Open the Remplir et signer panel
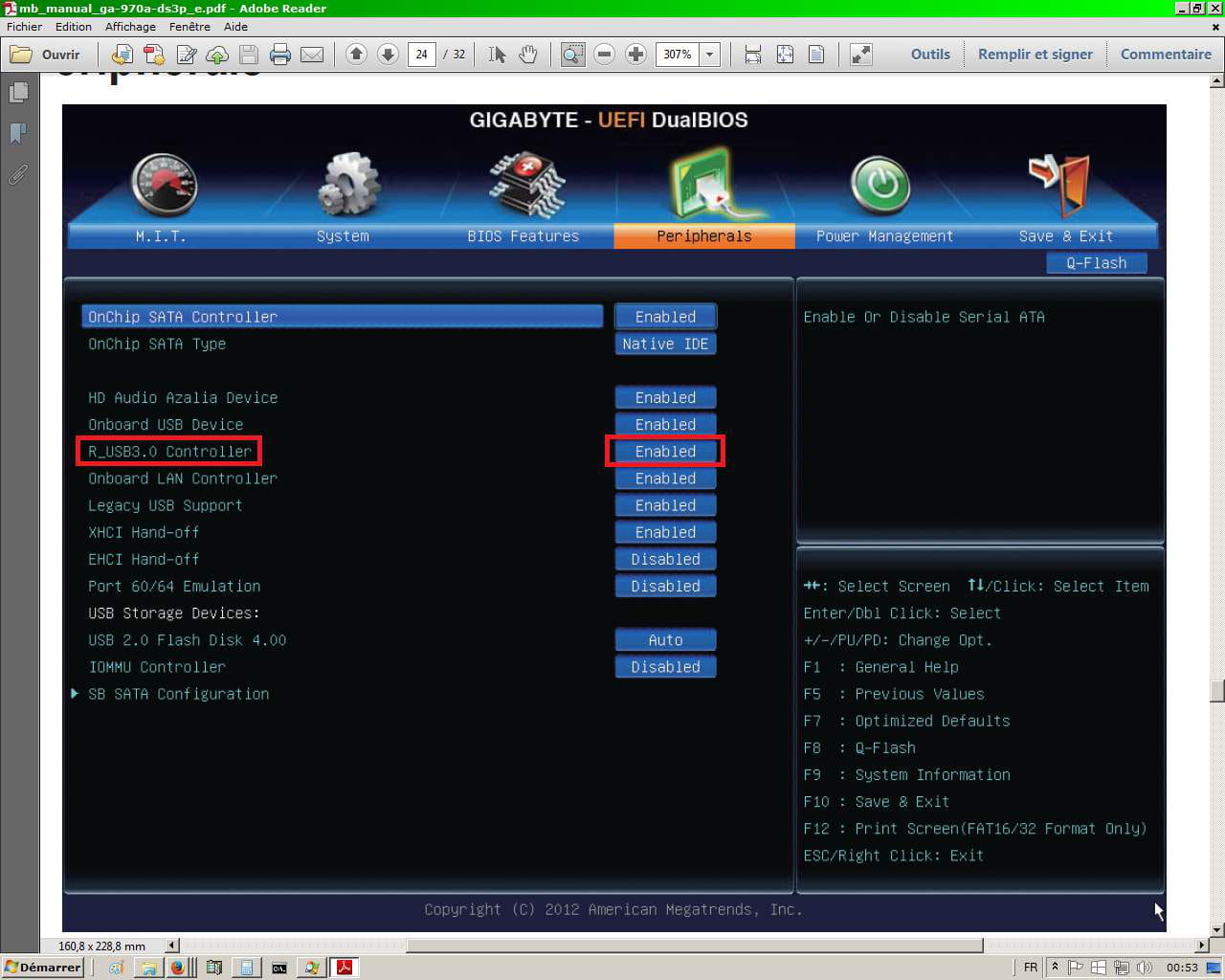The height and width of the screenshot is (980, 1225). coord(1036,55)
